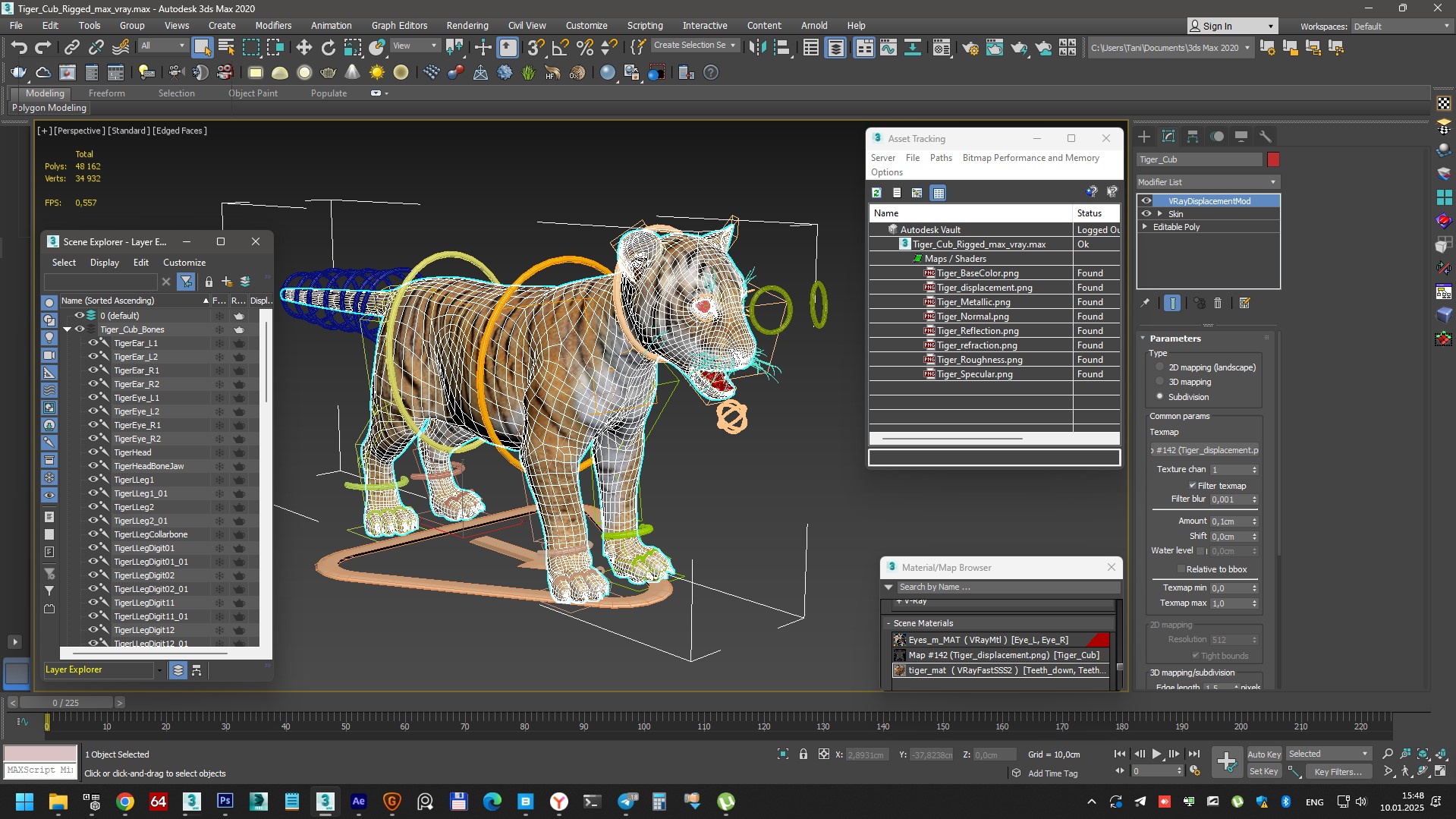Hide TigerHead with its eye icon
The image size is (1456, 819).
[x=93, y=452]
